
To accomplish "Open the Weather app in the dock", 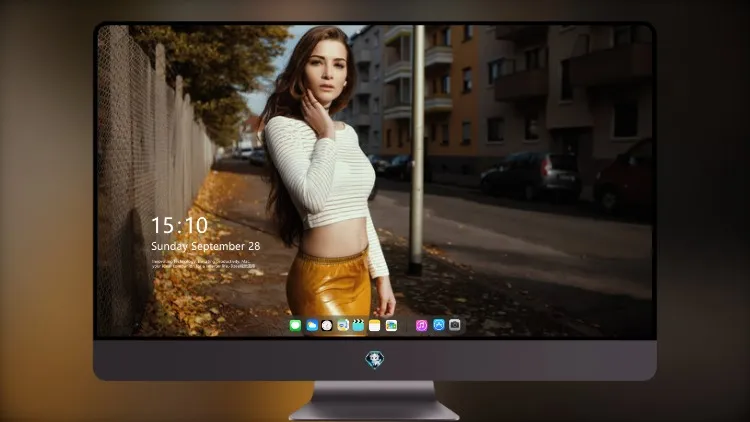I will 312,325.
